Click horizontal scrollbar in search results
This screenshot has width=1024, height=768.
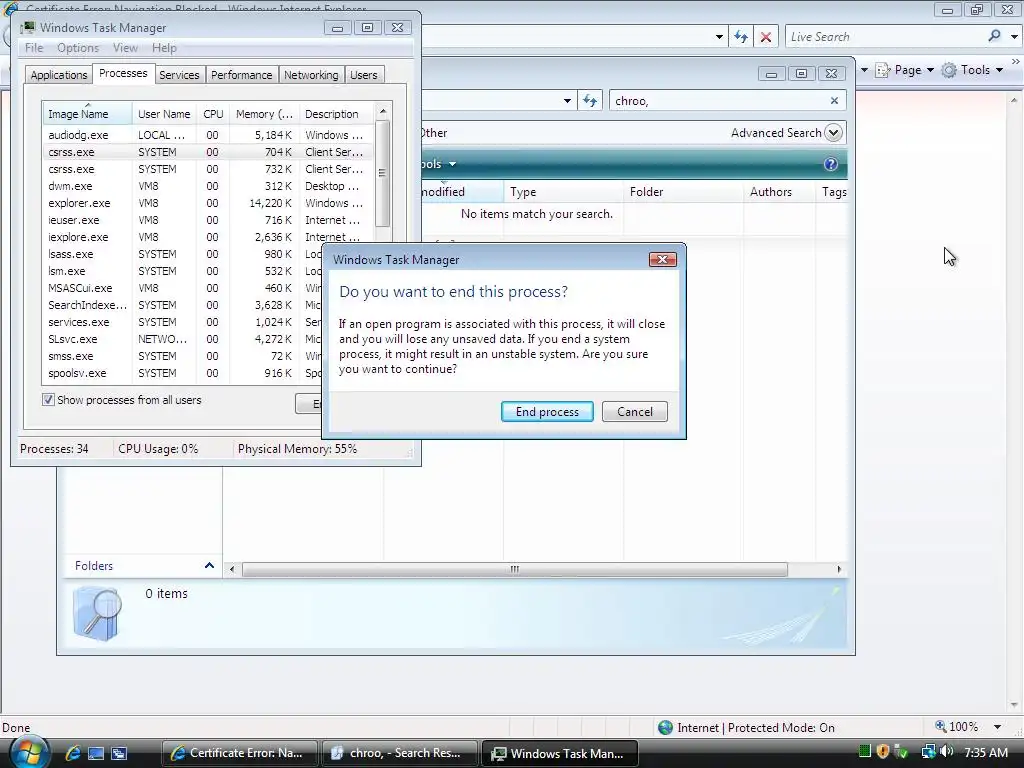[x=515, y=569]
